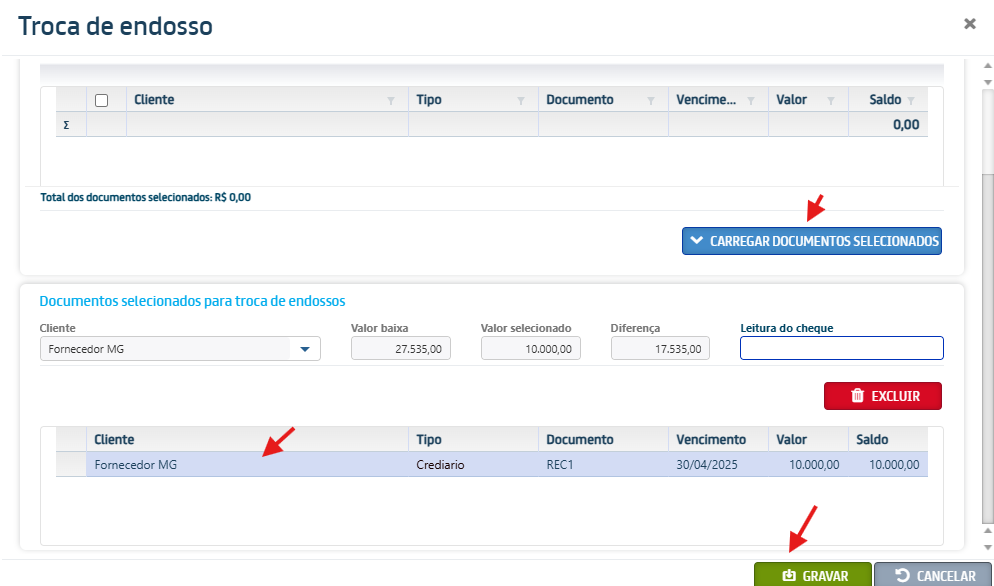The width and height of the screenshot is (994, 586).
Task: Close the Troca de endosso dialog
Action: 969,24
